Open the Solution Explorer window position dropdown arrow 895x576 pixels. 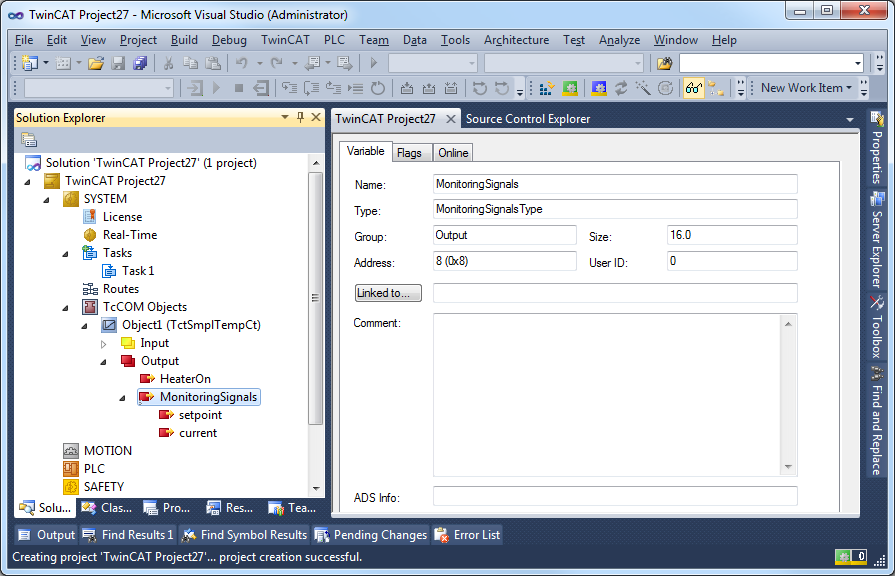(285, 117)
